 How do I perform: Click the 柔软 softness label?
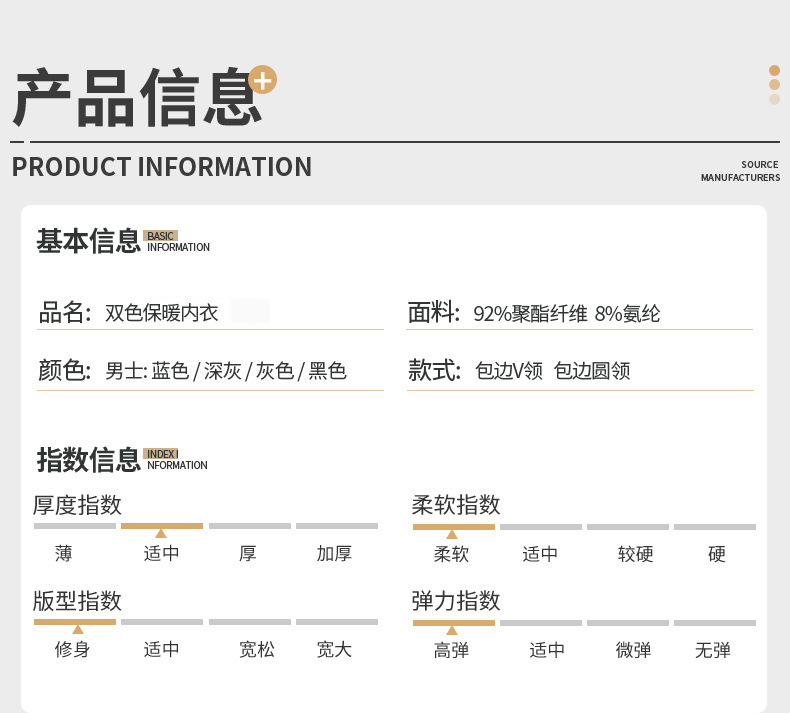(x=451, y=554)
